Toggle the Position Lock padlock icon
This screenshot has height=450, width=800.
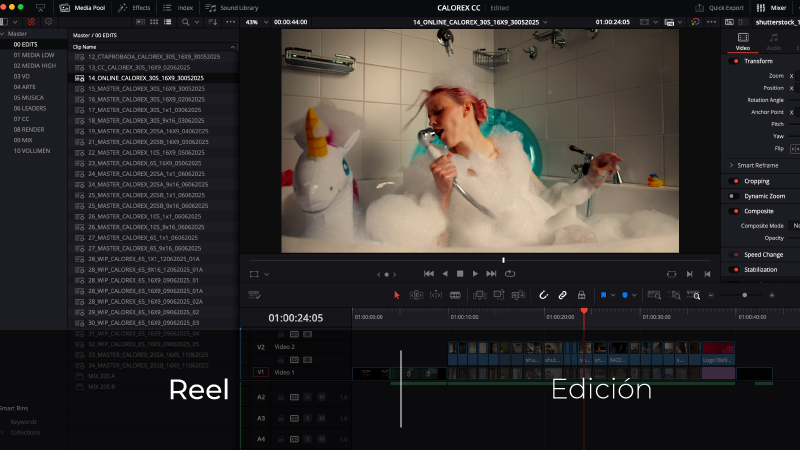(581, 295)
